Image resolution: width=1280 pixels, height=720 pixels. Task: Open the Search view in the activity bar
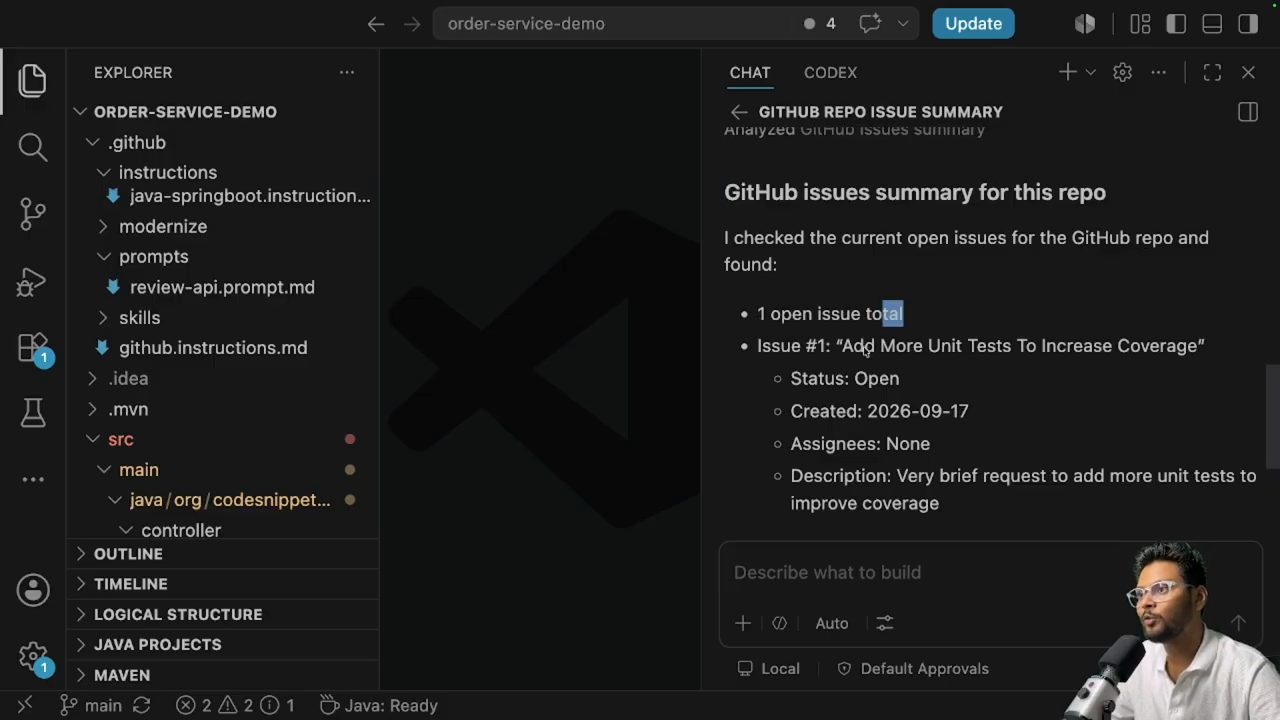click(x=33, y=148)
